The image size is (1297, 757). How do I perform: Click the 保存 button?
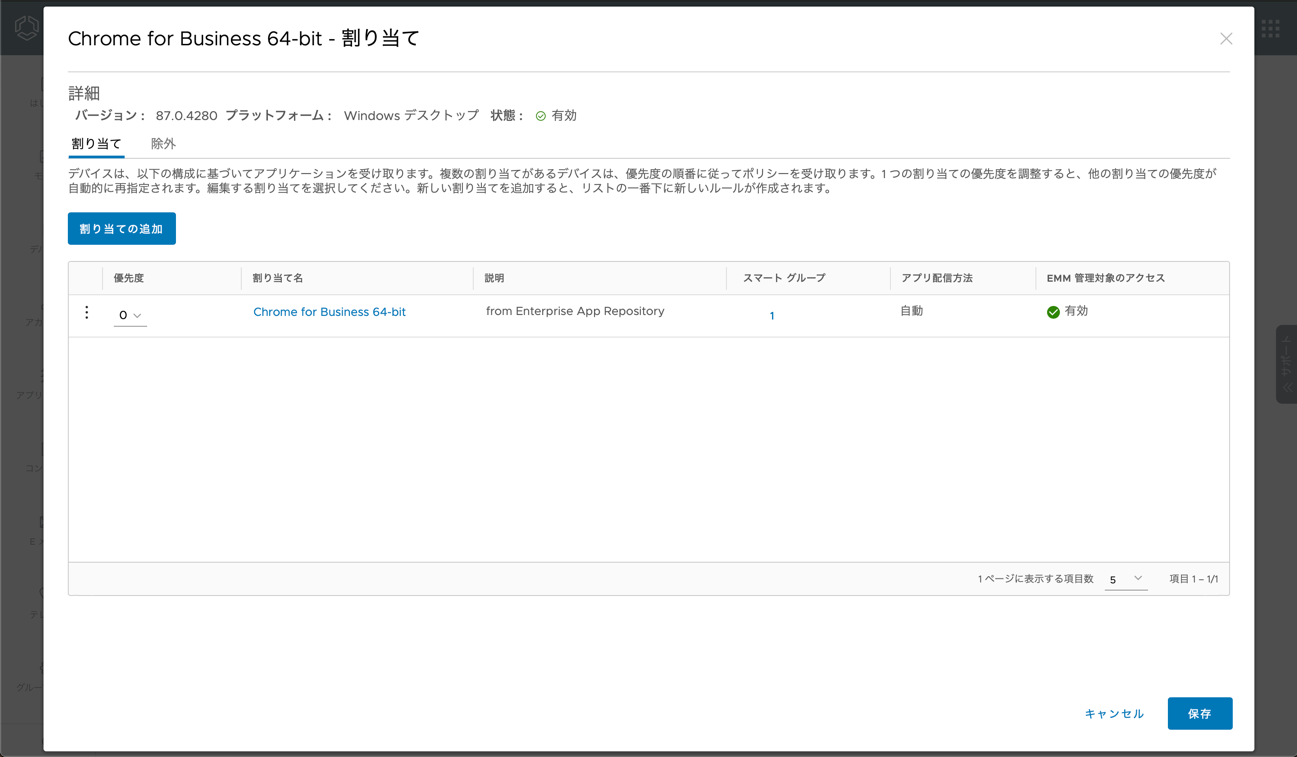pyautogui.click(x=1199, y=714)
